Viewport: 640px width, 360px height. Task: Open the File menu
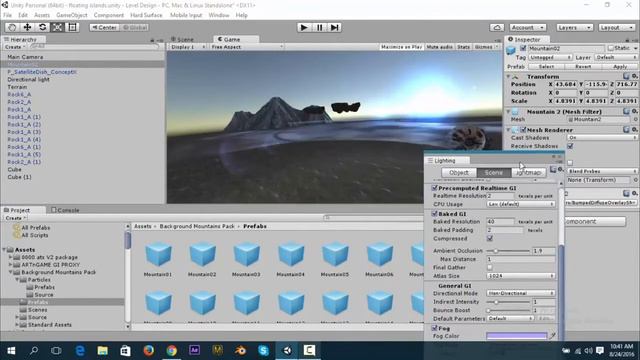tap(7, 15)
